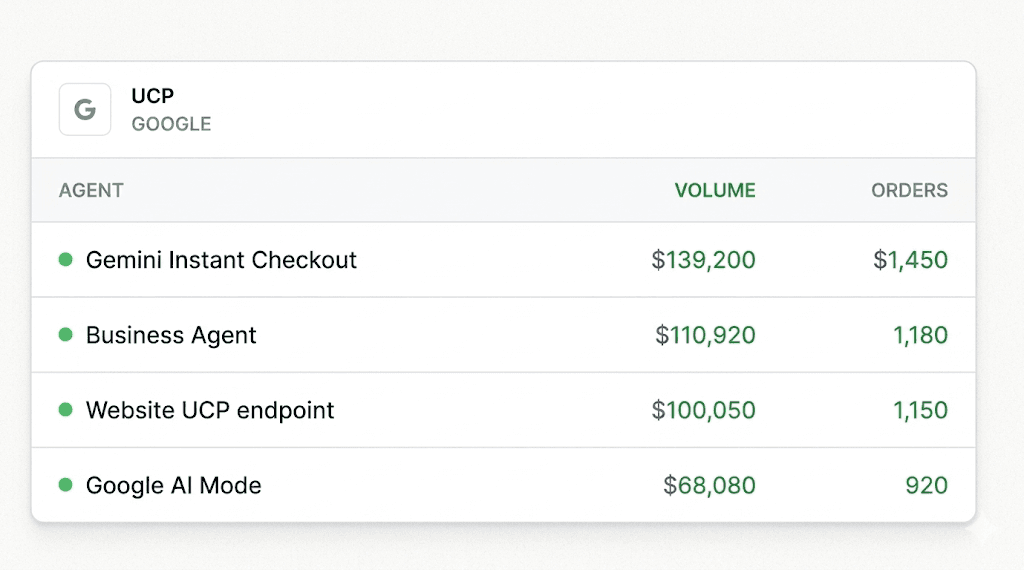Select the $139,200 volume value
The image size is (1024, 570).
[x=703, y=260]
